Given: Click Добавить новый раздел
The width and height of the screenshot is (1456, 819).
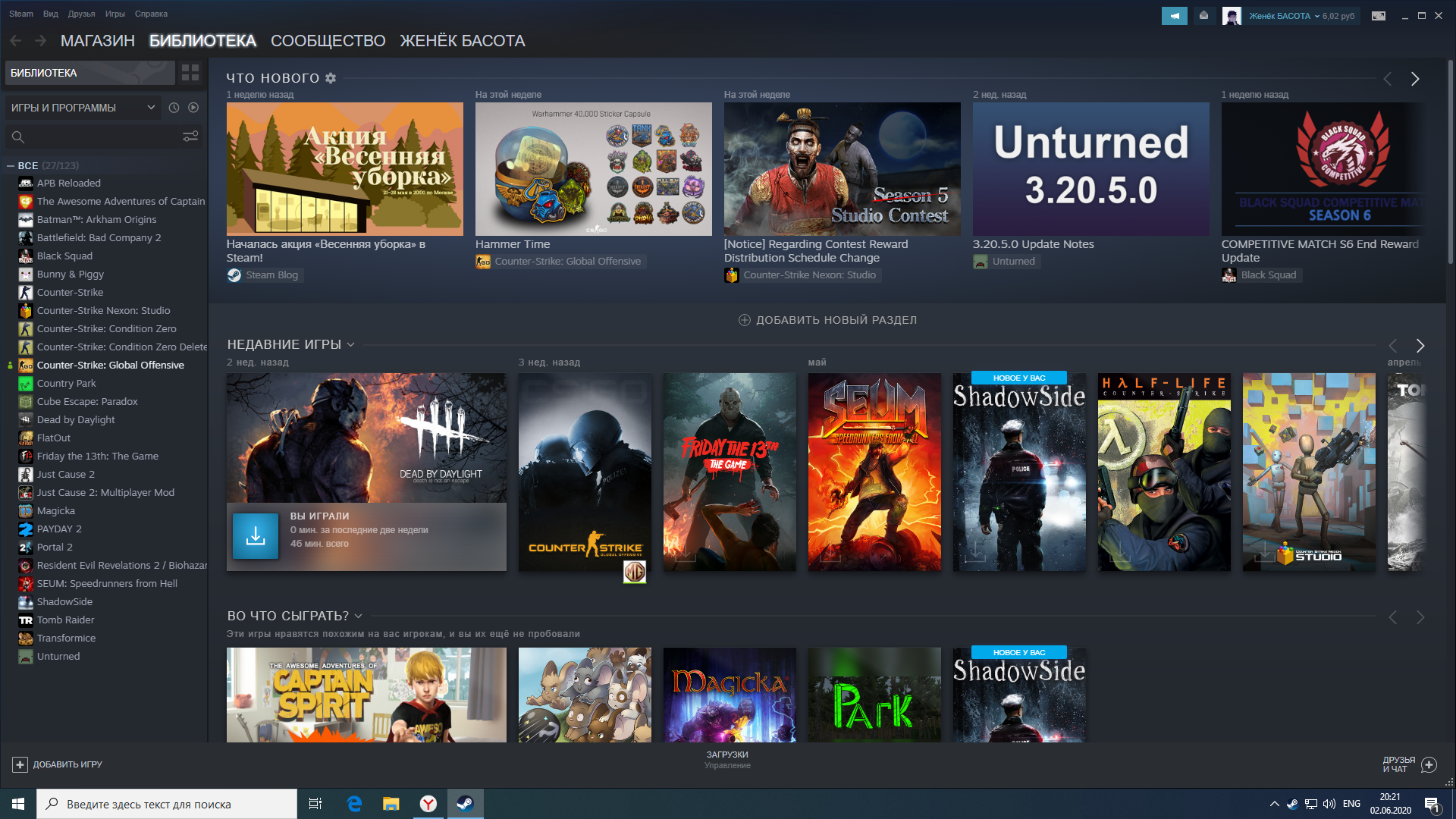Looking at the screenshot, I should pyautogui.click(x=828, y=320).
